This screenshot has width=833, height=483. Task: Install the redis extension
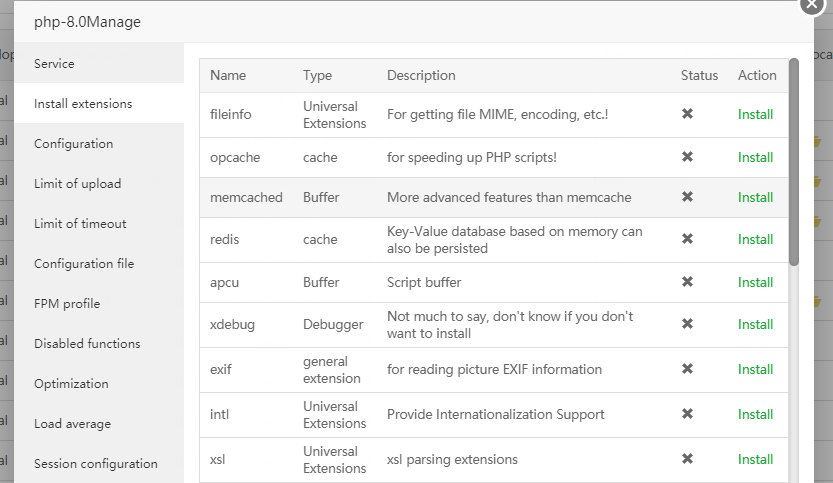pos(755,239)
